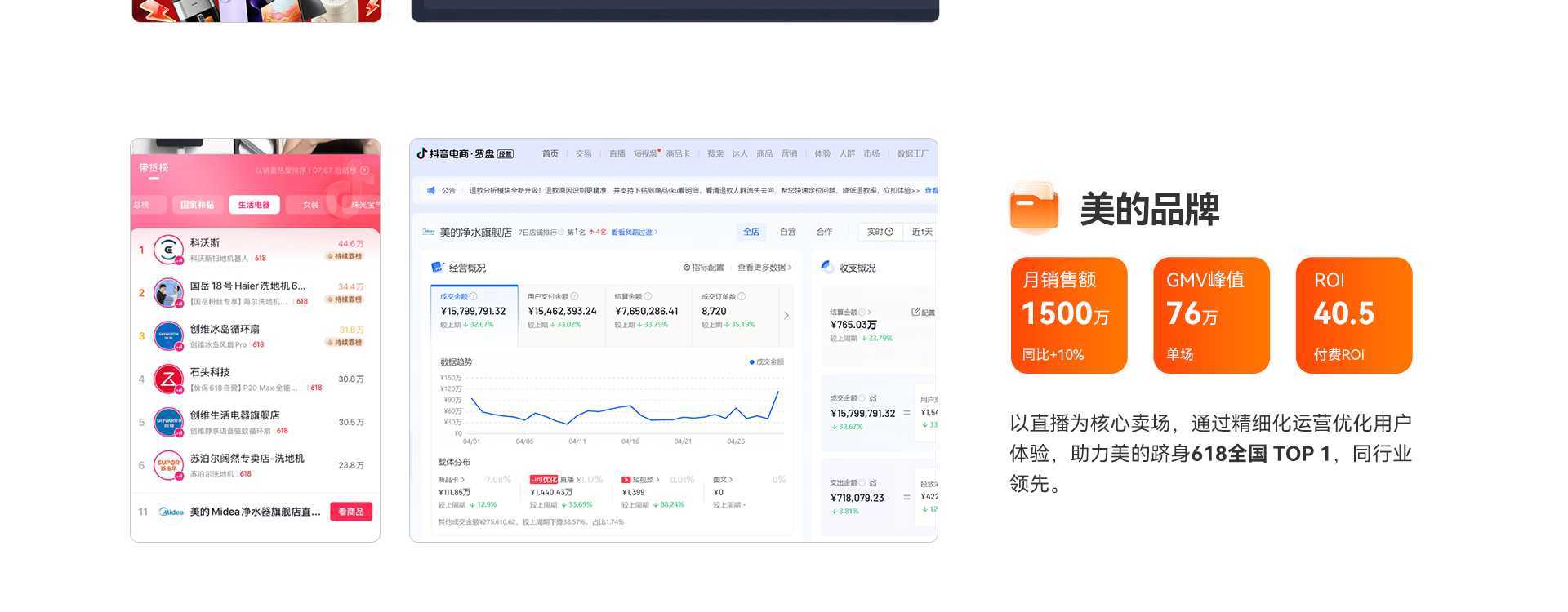Expand the 图文 carrier breakdown

pos(723,480)
